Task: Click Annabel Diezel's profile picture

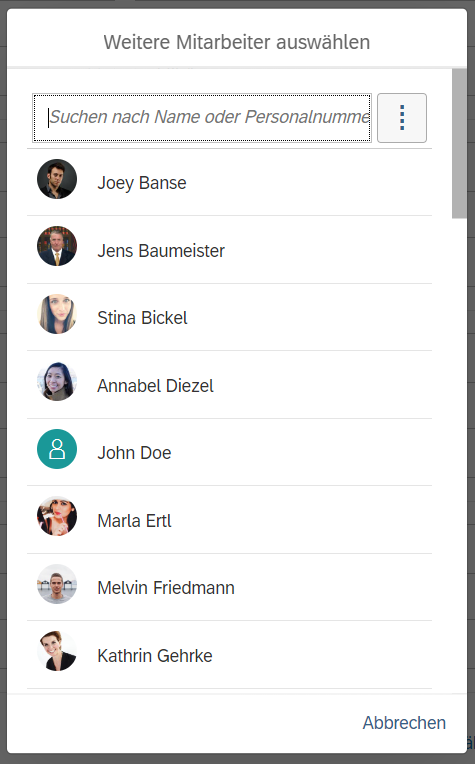Action: pos(57,381)
